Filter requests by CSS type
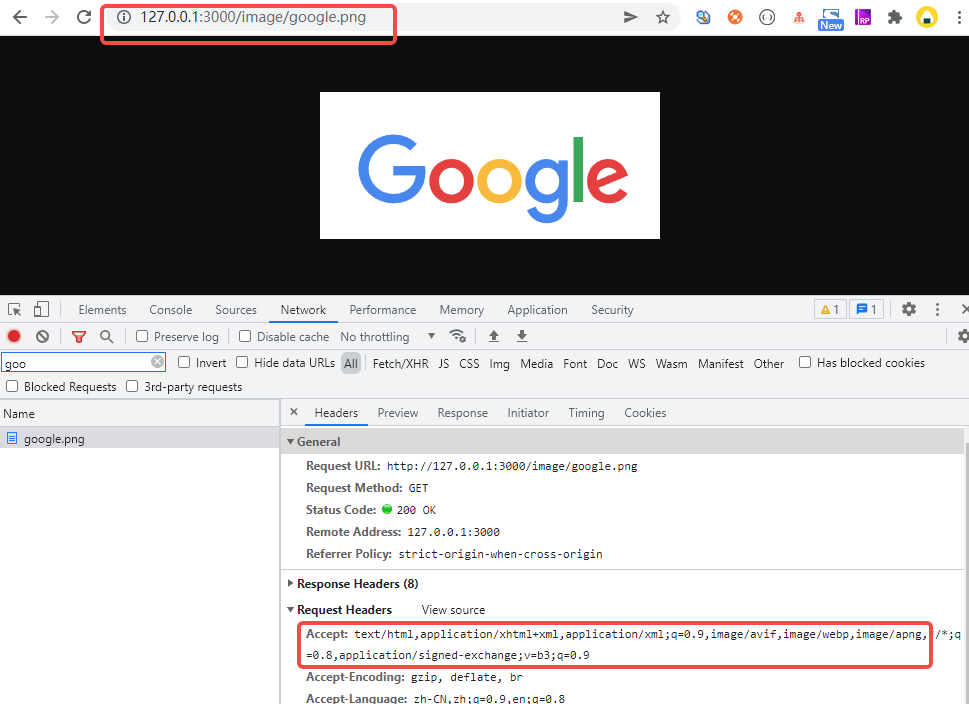The image size is (969, 704). 469,363
